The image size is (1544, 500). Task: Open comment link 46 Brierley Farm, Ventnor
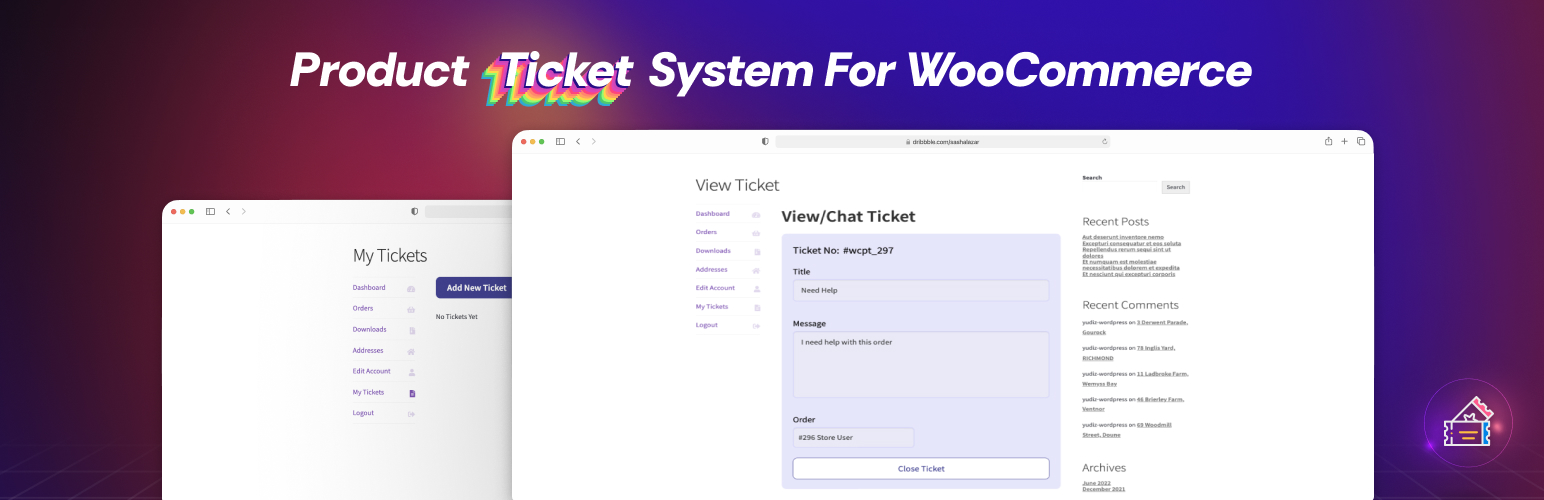1133,404
